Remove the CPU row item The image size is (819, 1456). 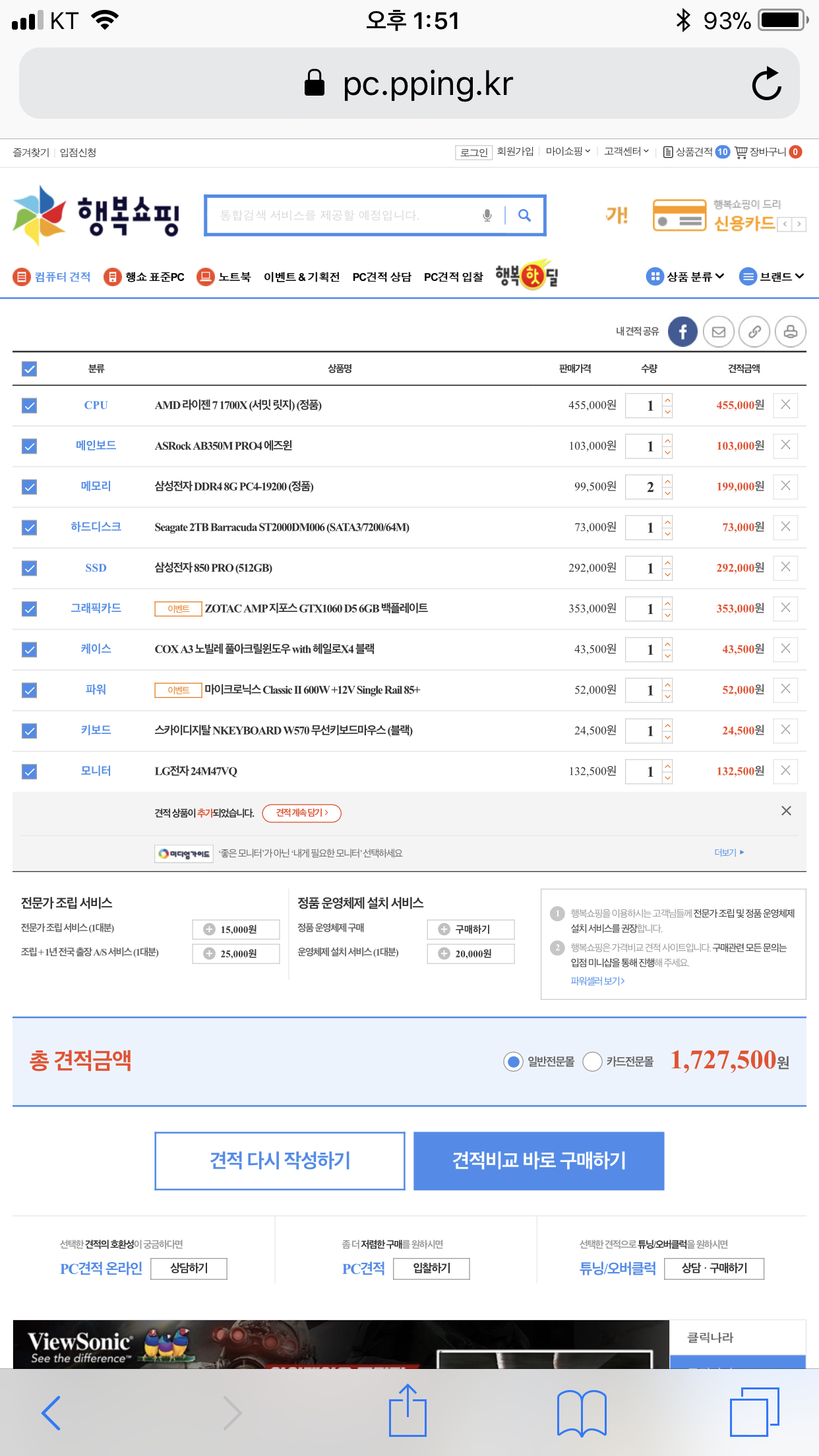click(x=785, y=405)
